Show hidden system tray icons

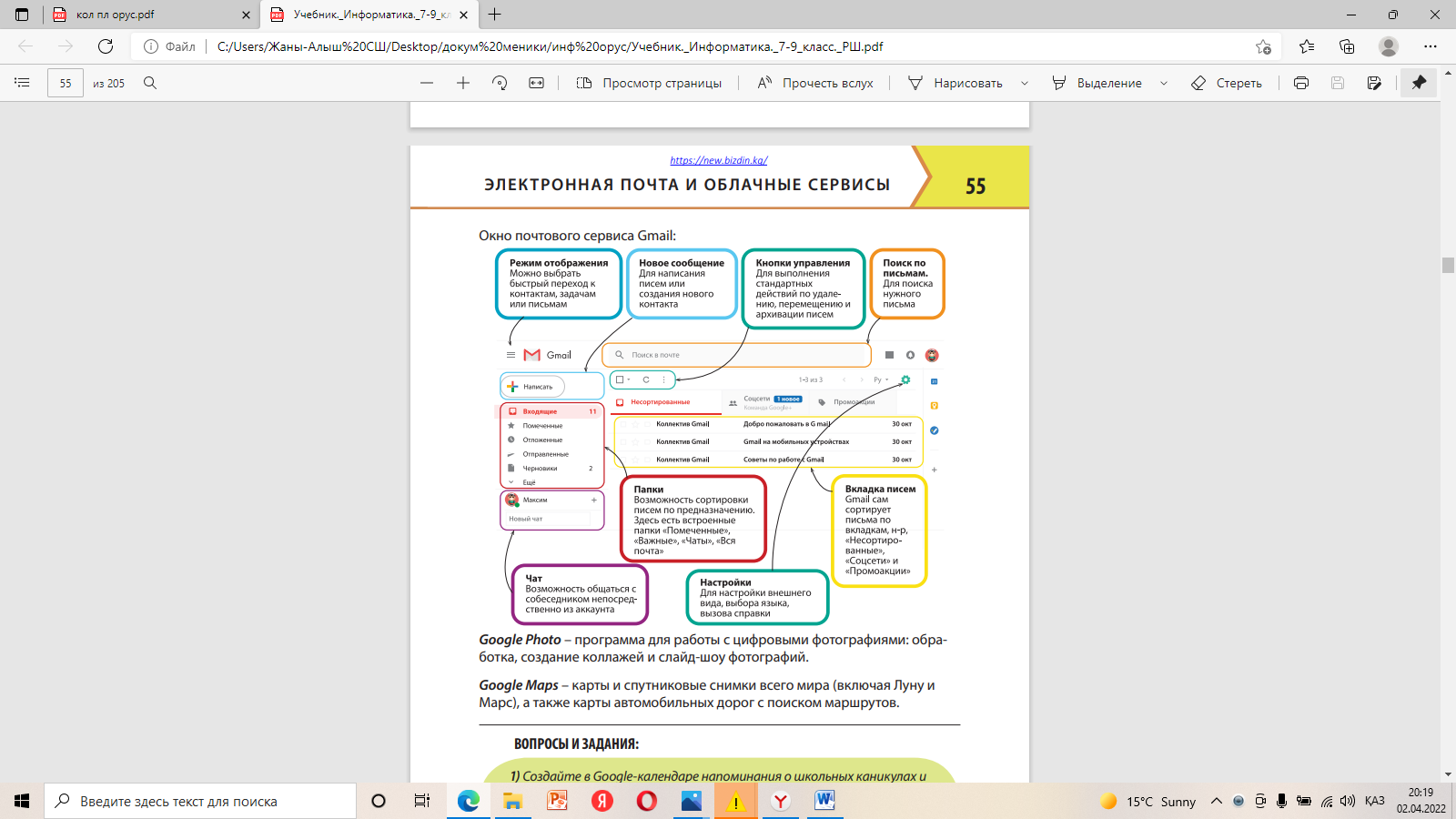coord(1217,801)
